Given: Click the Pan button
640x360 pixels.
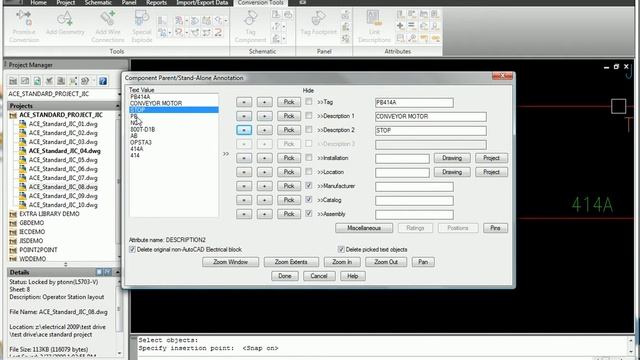Looking at the screenshot, I should point(423,262).
